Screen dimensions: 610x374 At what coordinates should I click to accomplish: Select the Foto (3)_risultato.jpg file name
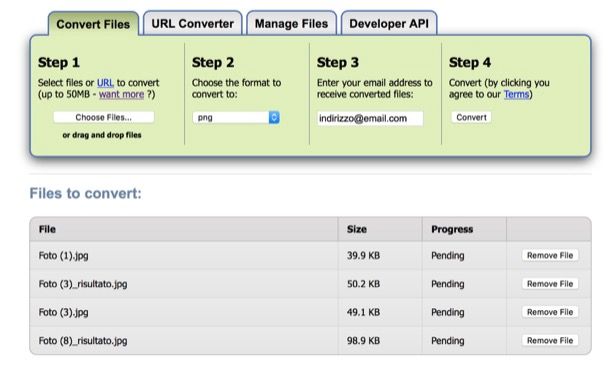coord(83,284)
